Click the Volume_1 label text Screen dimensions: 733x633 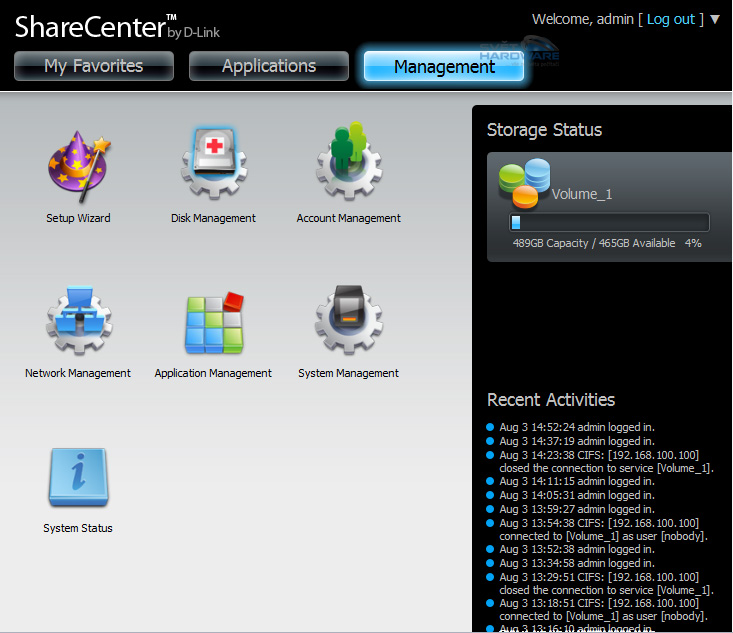click(x=581, y=194)
